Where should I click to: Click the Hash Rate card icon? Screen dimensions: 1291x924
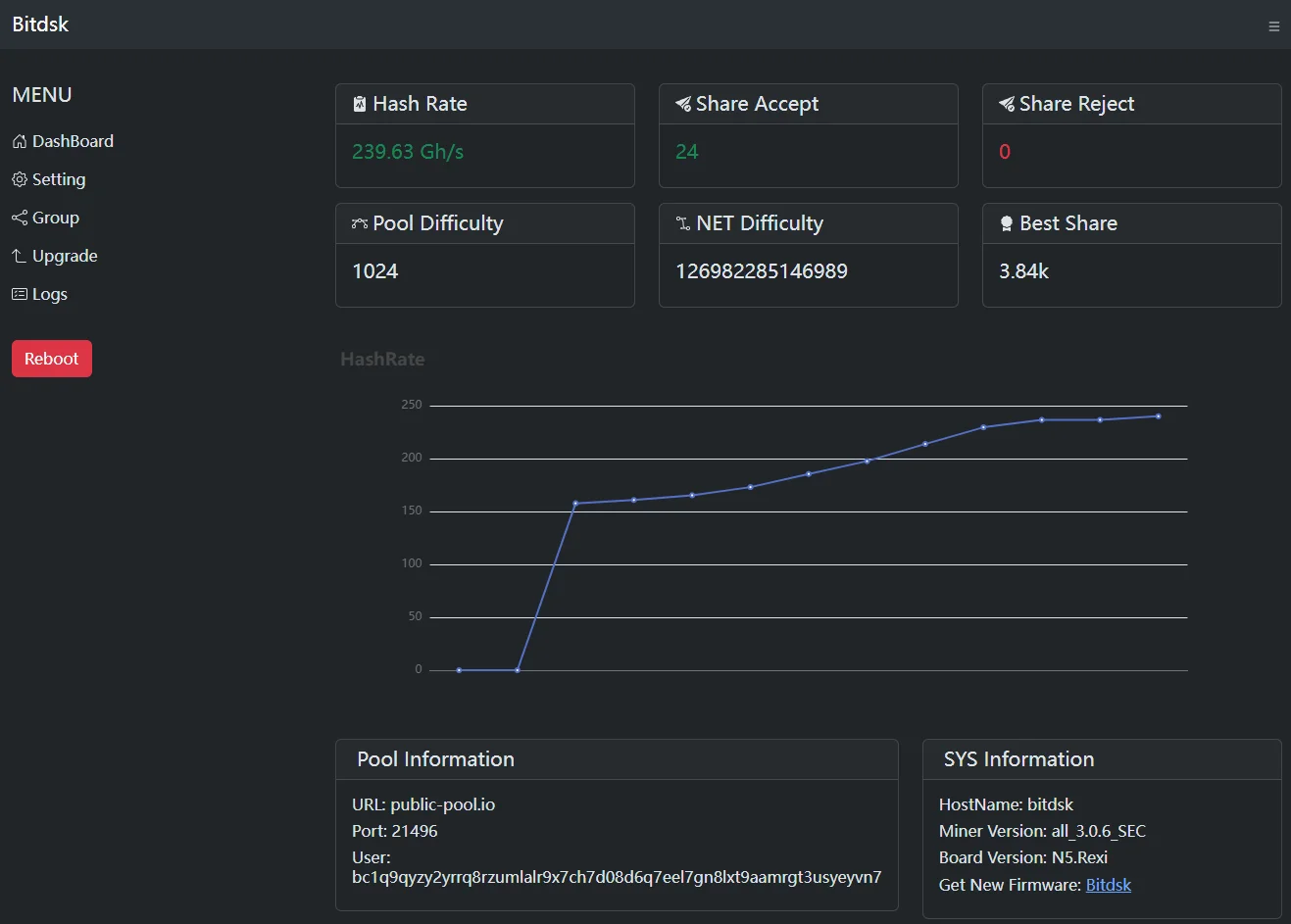(360, 105)
